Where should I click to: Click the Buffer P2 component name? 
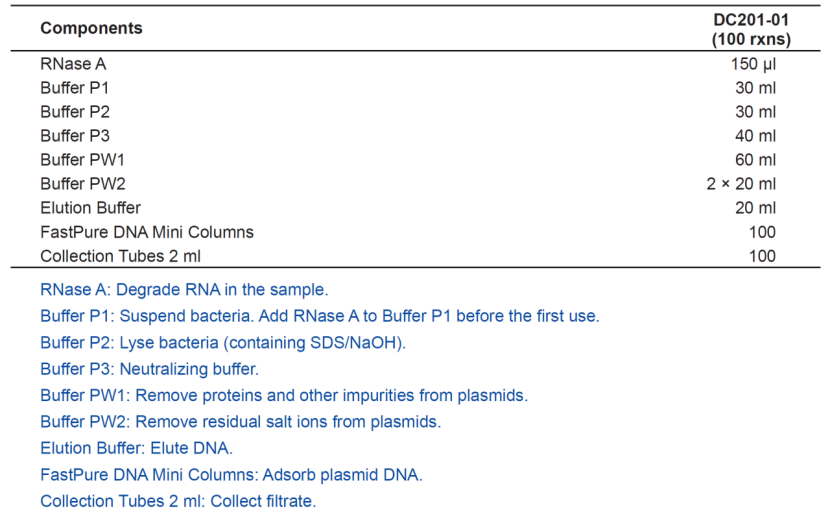tap(75, 112)
